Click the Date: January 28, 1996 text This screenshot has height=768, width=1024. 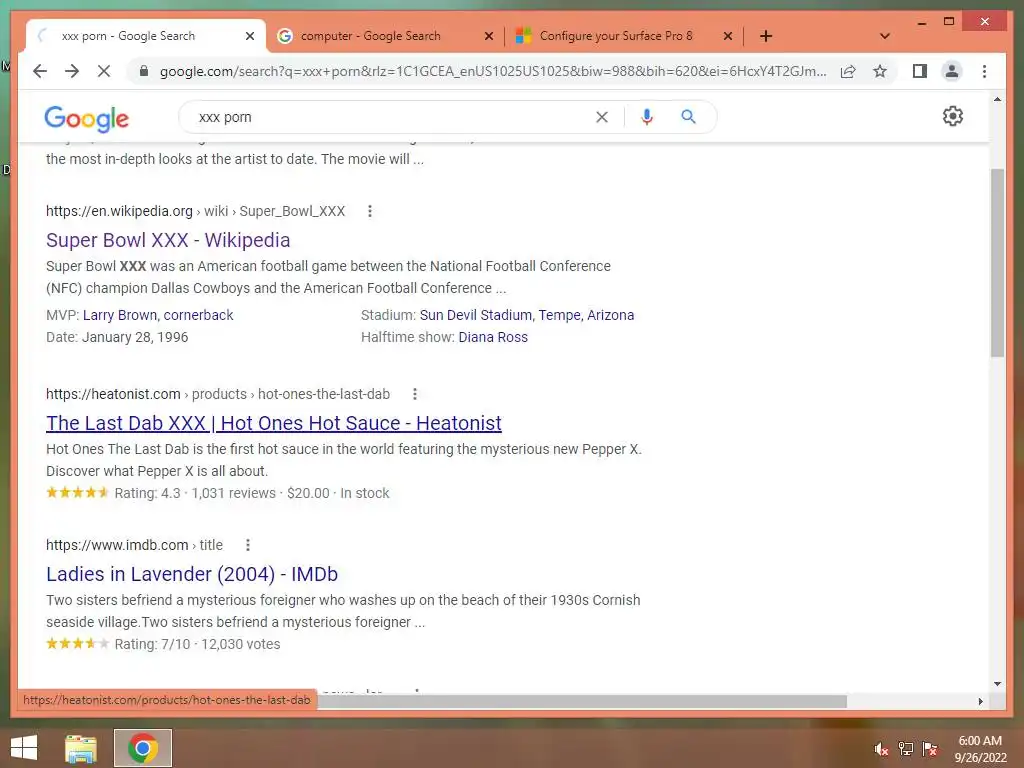[117, 337]
